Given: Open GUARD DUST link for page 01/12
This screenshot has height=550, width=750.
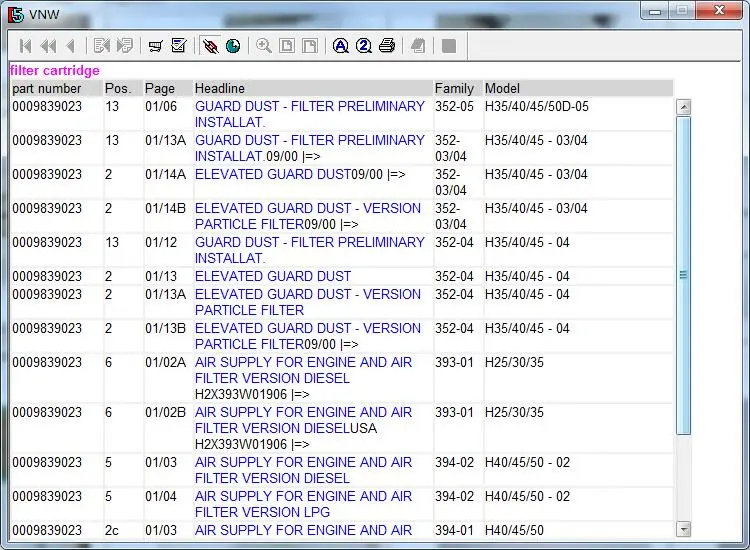Looking at the screenshot, I should click(x=309, y=250).
